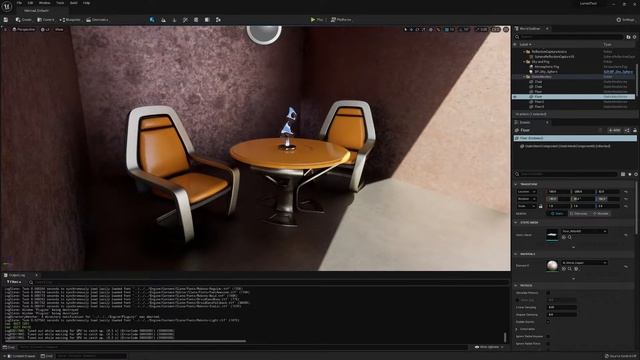Open the Tools menu
Image resolution: width=640 pixels, height=360 pixels.
[60, 3]
